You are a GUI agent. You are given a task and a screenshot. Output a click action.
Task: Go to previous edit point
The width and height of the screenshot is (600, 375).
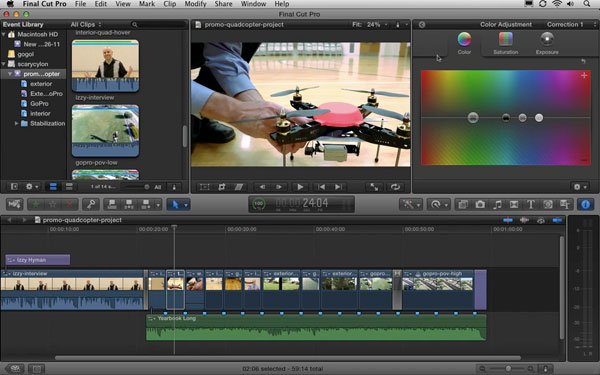click(x=321, y=187)
